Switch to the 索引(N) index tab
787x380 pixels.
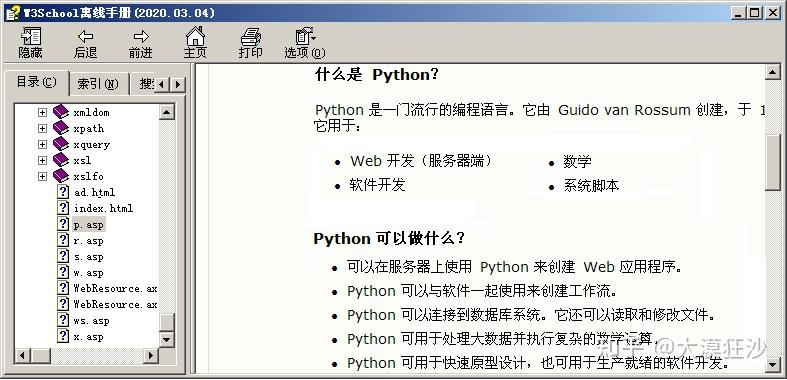coord(98,84)
